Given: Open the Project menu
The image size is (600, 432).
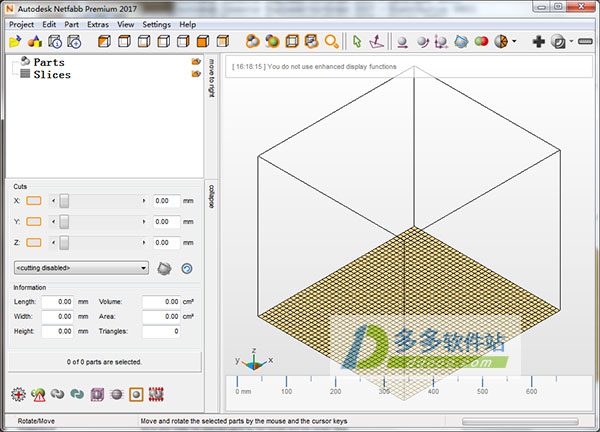Looking at the screenshot, I should [x=21, y=24].
